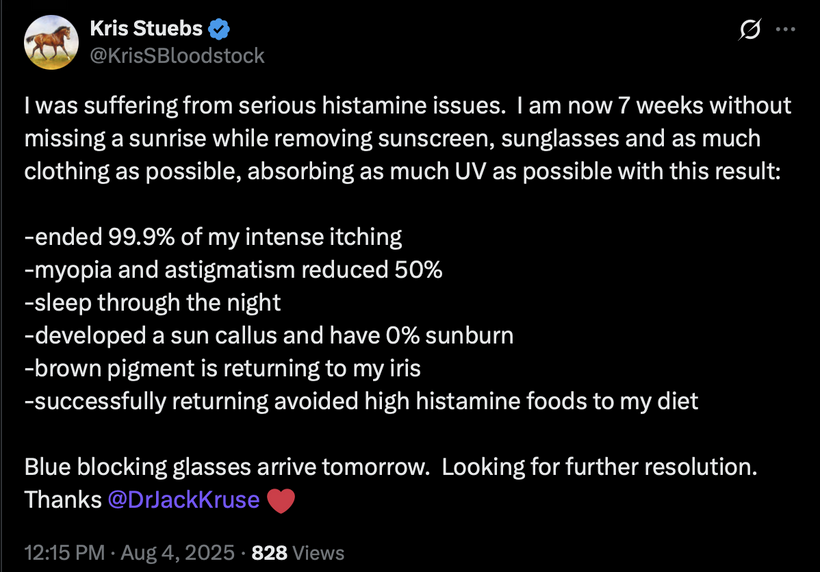Image resolution: width=820 pixels, height=572 pixels.
Task: Open the @KrisSBloodstock handle
Action: (x=177, y=56)
